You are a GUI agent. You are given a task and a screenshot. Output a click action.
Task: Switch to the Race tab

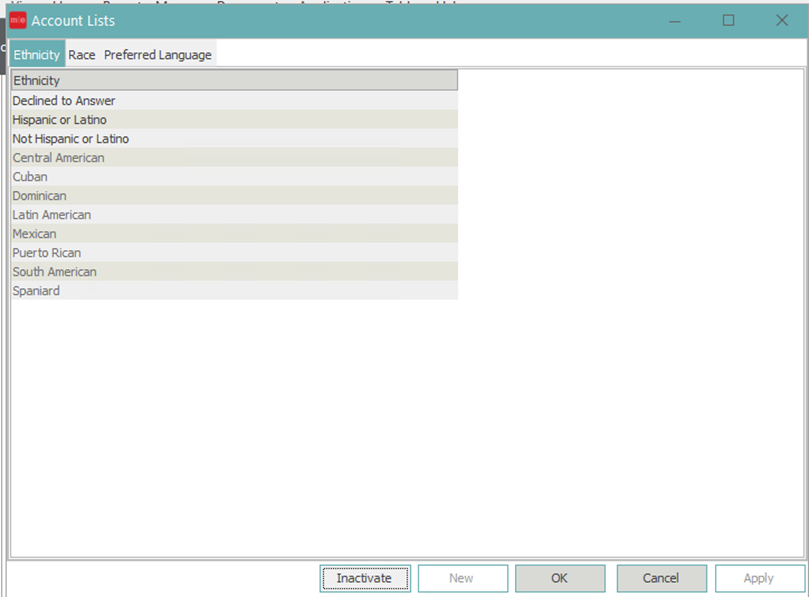[x=82, y=55]
